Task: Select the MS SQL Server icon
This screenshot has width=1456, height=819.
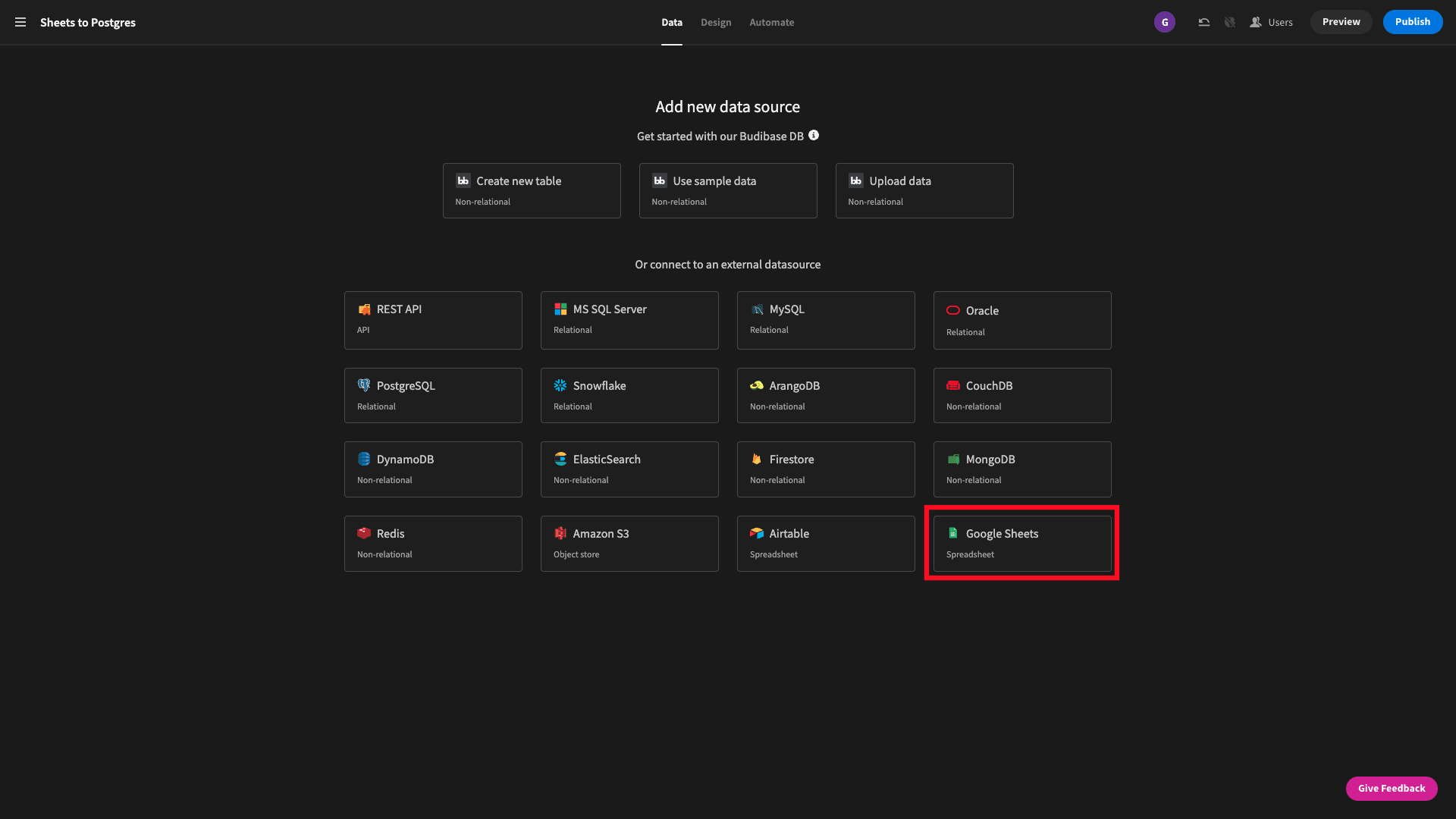Action: tap(560, 309)
